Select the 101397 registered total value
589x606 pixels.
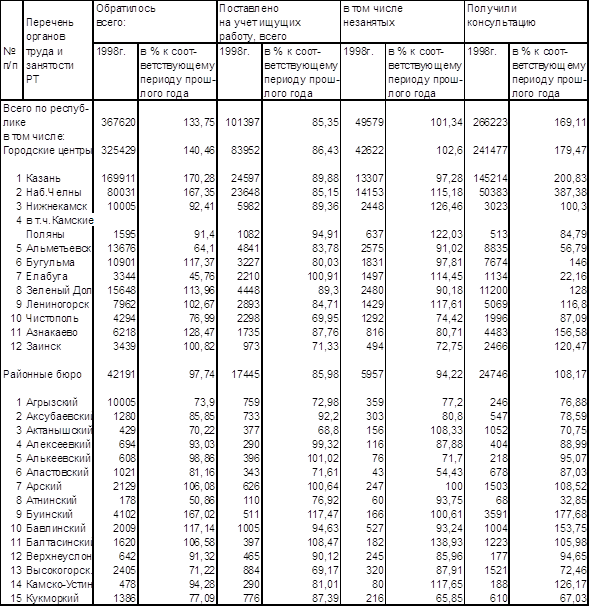242,122
